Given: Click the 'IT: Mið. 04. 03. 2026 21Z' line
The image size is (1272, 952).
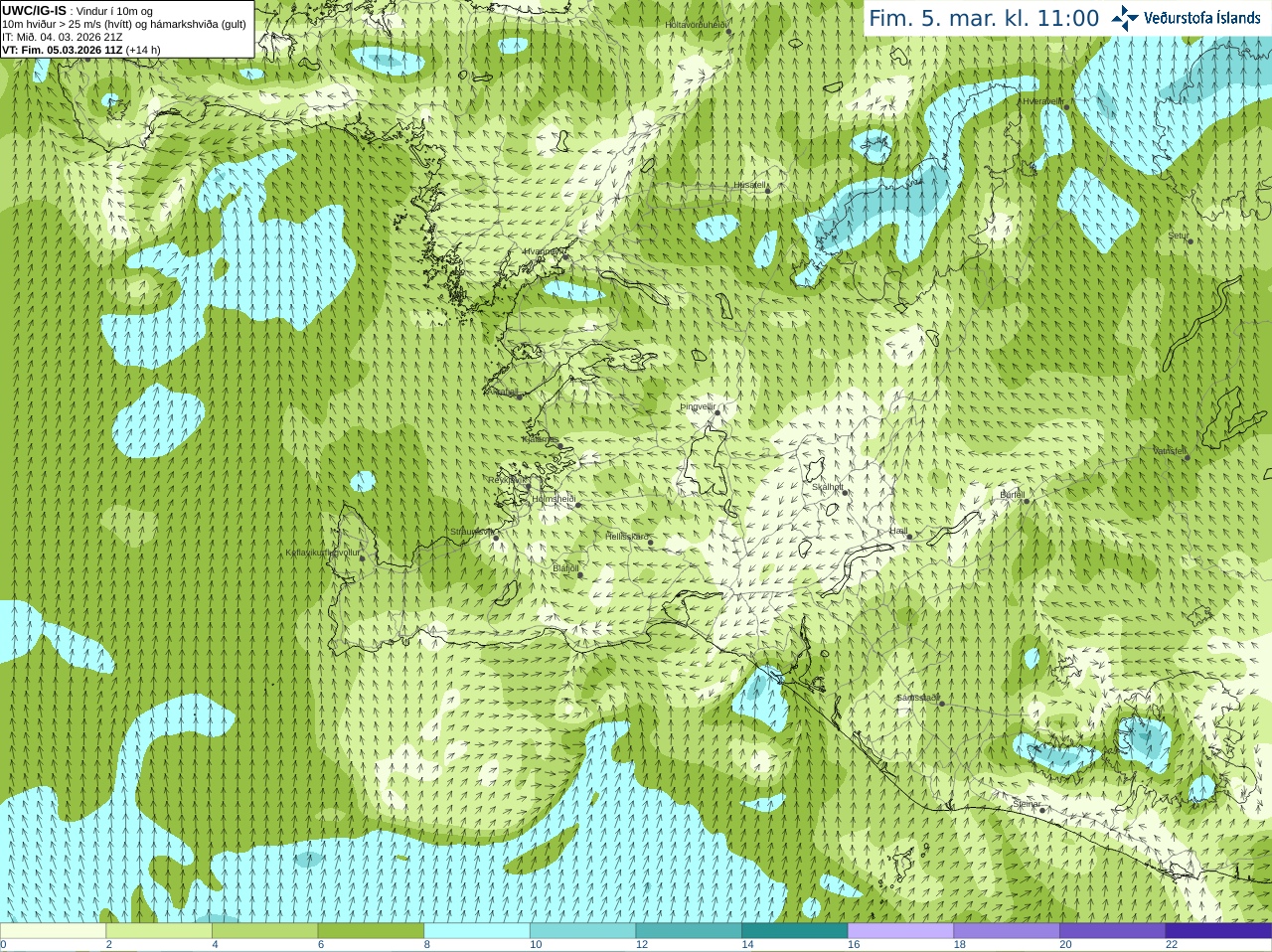Looking at the screenshot, I should point(63,37).
